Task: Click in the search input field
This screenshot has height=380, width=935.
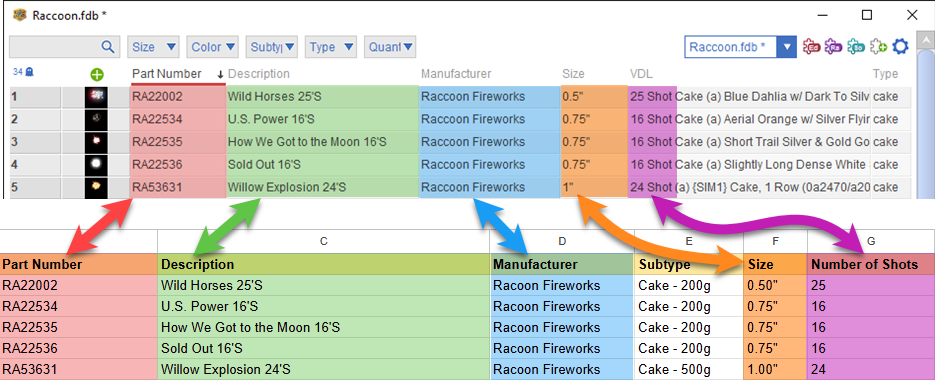Action: pos(55,47)
